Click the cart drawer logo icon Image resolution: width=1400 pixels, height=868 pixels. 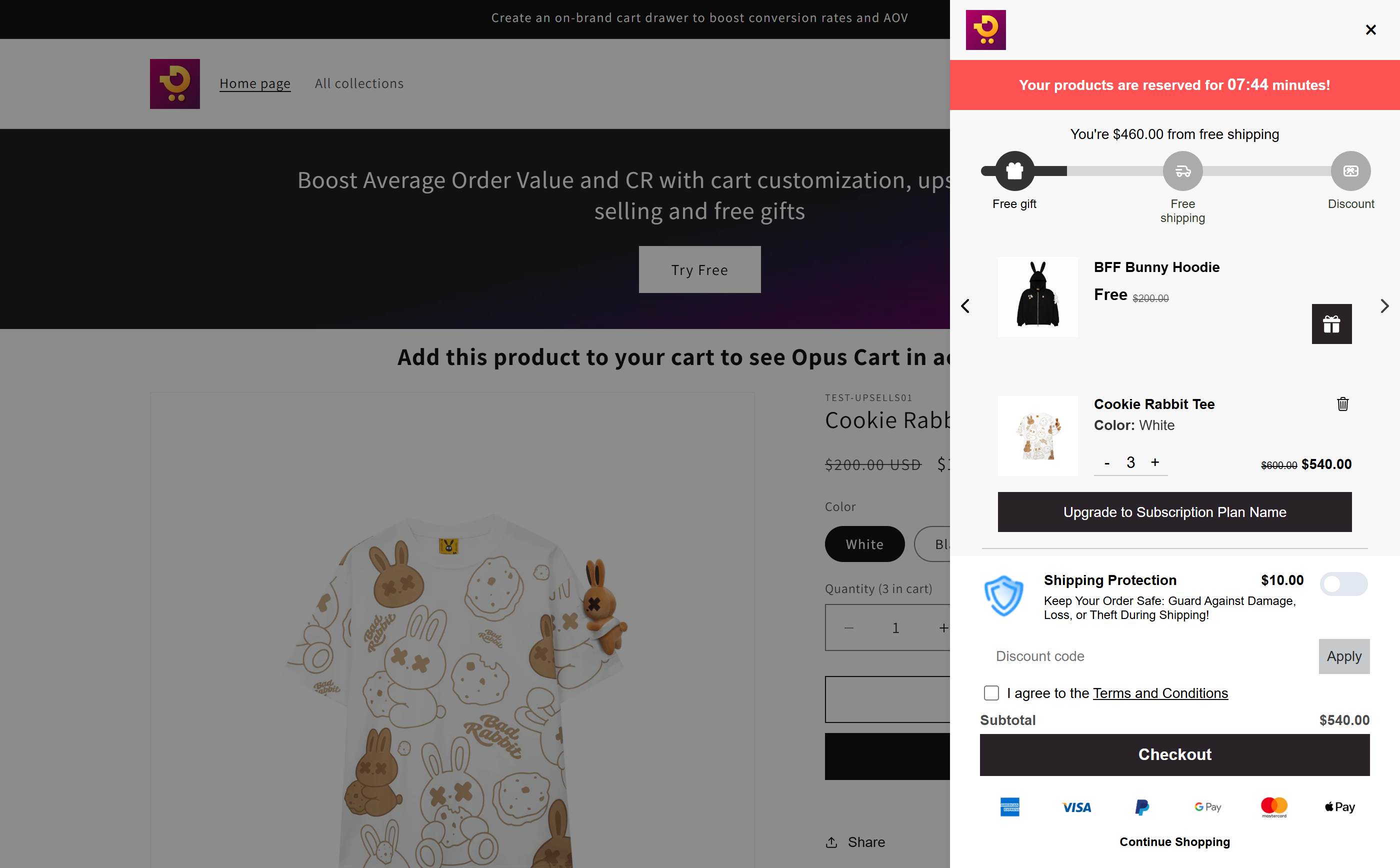(x=985, y=30)
